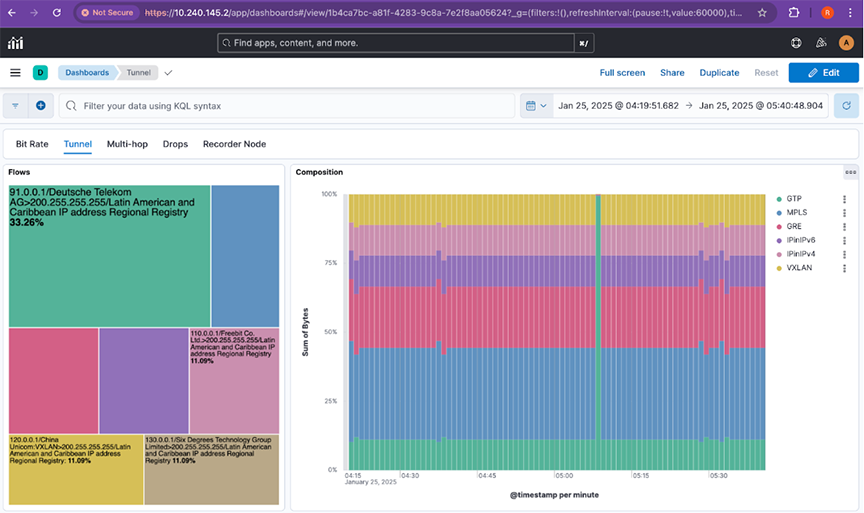Open the help globe icon in header

pos(796,43)
